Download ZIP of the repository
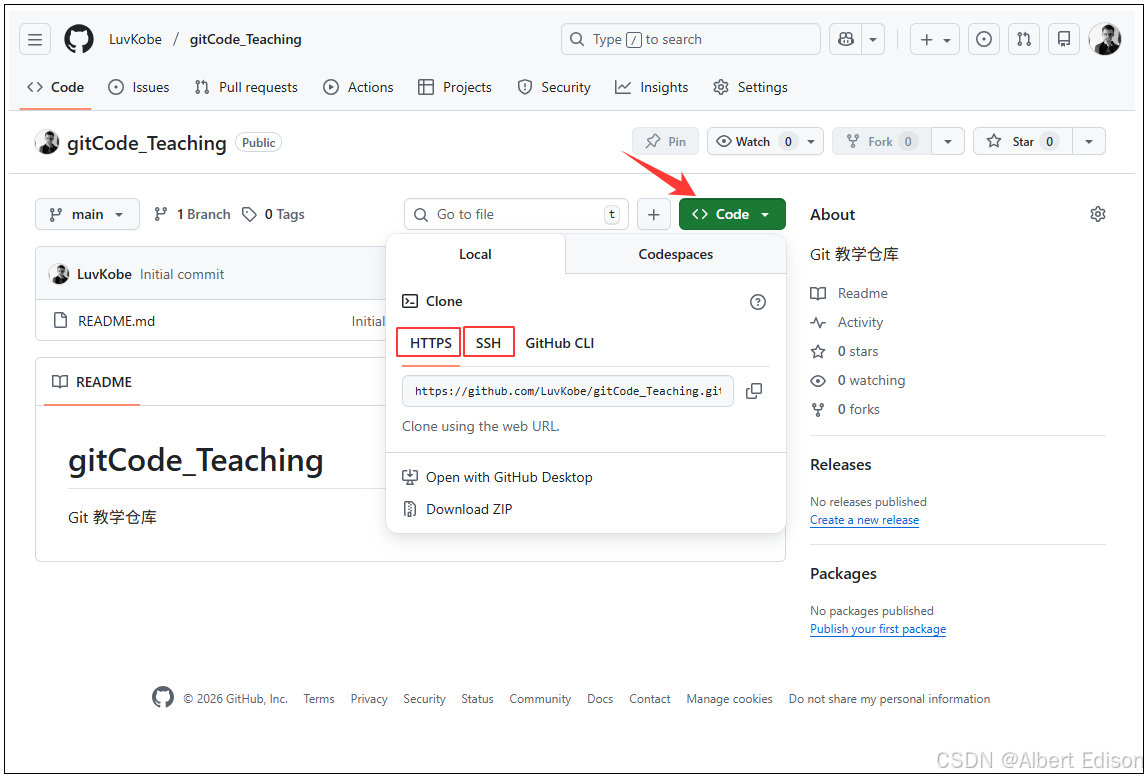Viewport: 1148px width, 780px height. point(458,509)
